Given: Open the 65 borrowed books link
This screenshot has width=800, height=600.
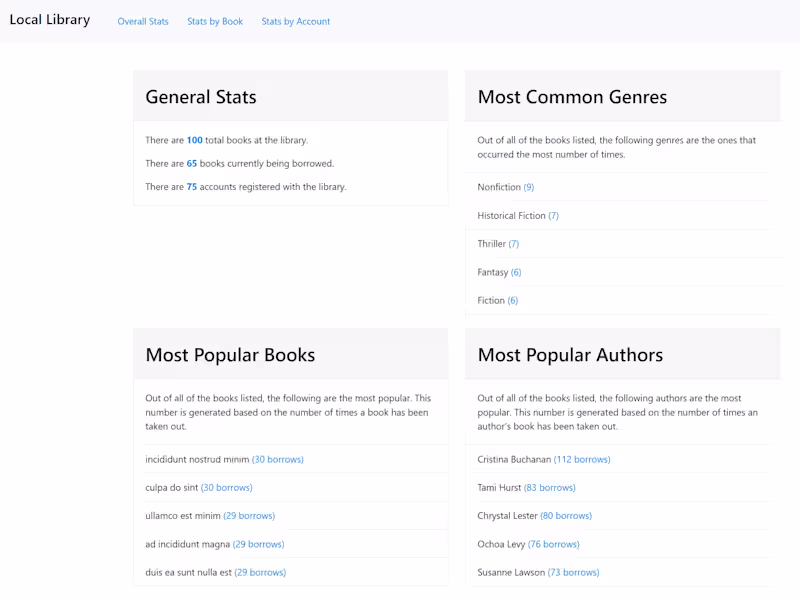Looking at the screenshot, I should click(192, 163).
